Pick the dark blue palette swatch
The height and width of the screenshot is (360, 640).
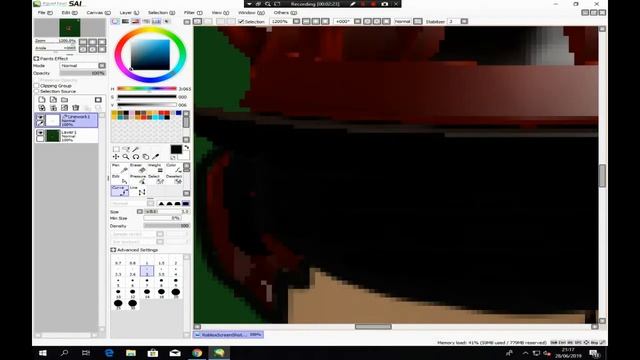pyautogui.click(x=178, y=113)
